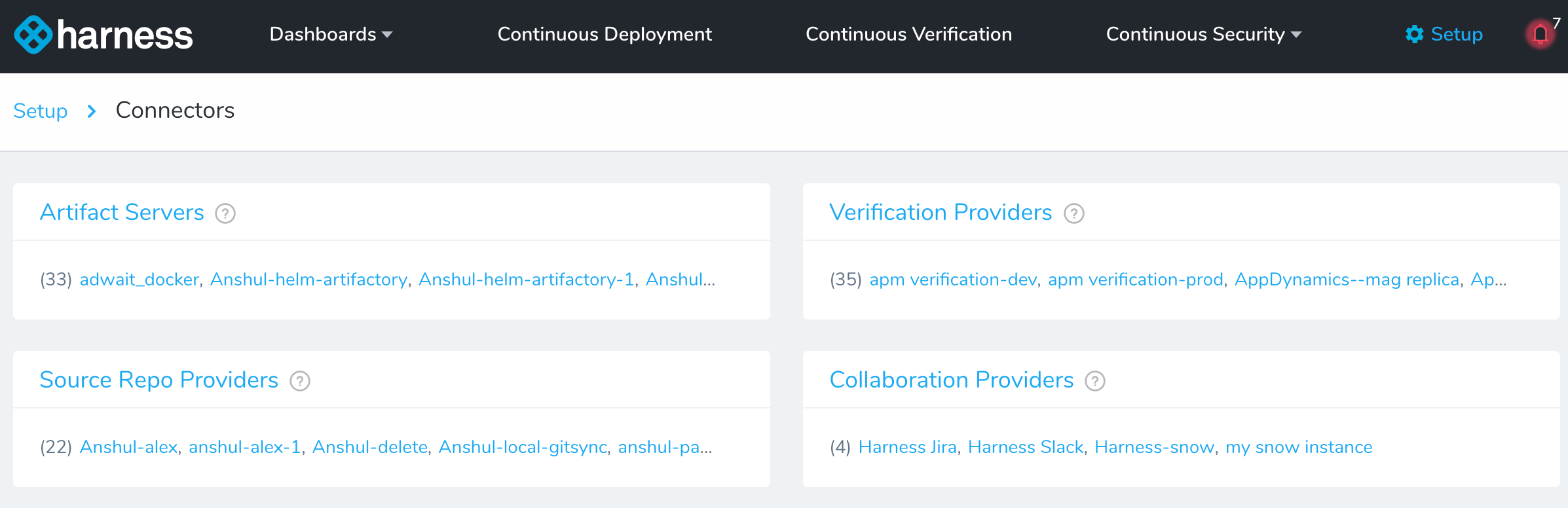The height and width of the screenshot is (508, 1568).
Task: Open the Anshul-helm-artifactory connector
Action: 309,280
